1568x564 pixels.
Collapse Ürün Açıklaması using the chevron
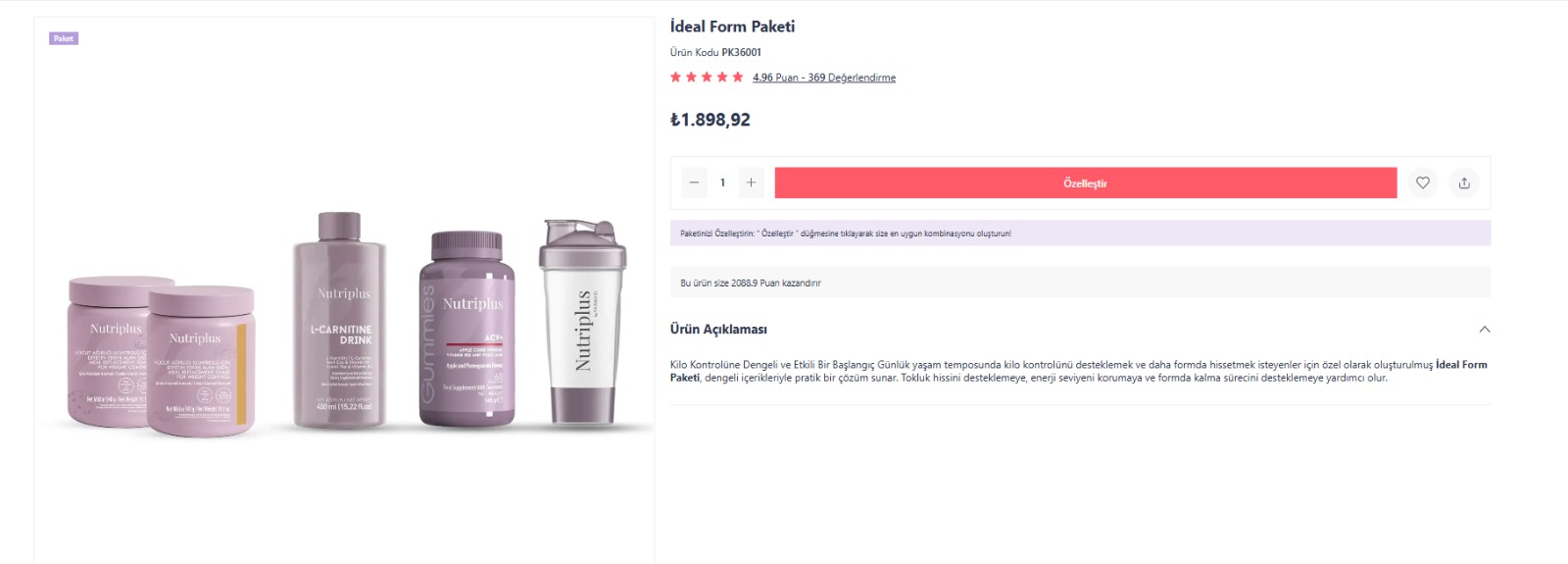click(1485, 330)
